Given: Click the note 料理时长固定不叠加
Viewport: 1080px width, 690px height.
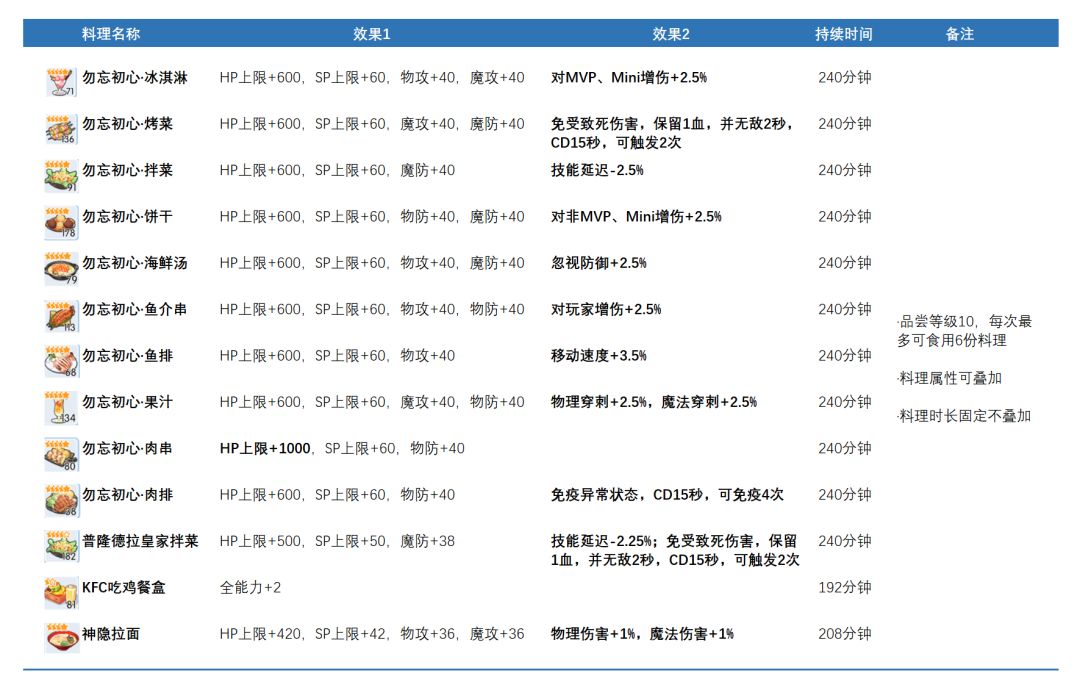Looking at the screenshot, I should click(964, 416).
